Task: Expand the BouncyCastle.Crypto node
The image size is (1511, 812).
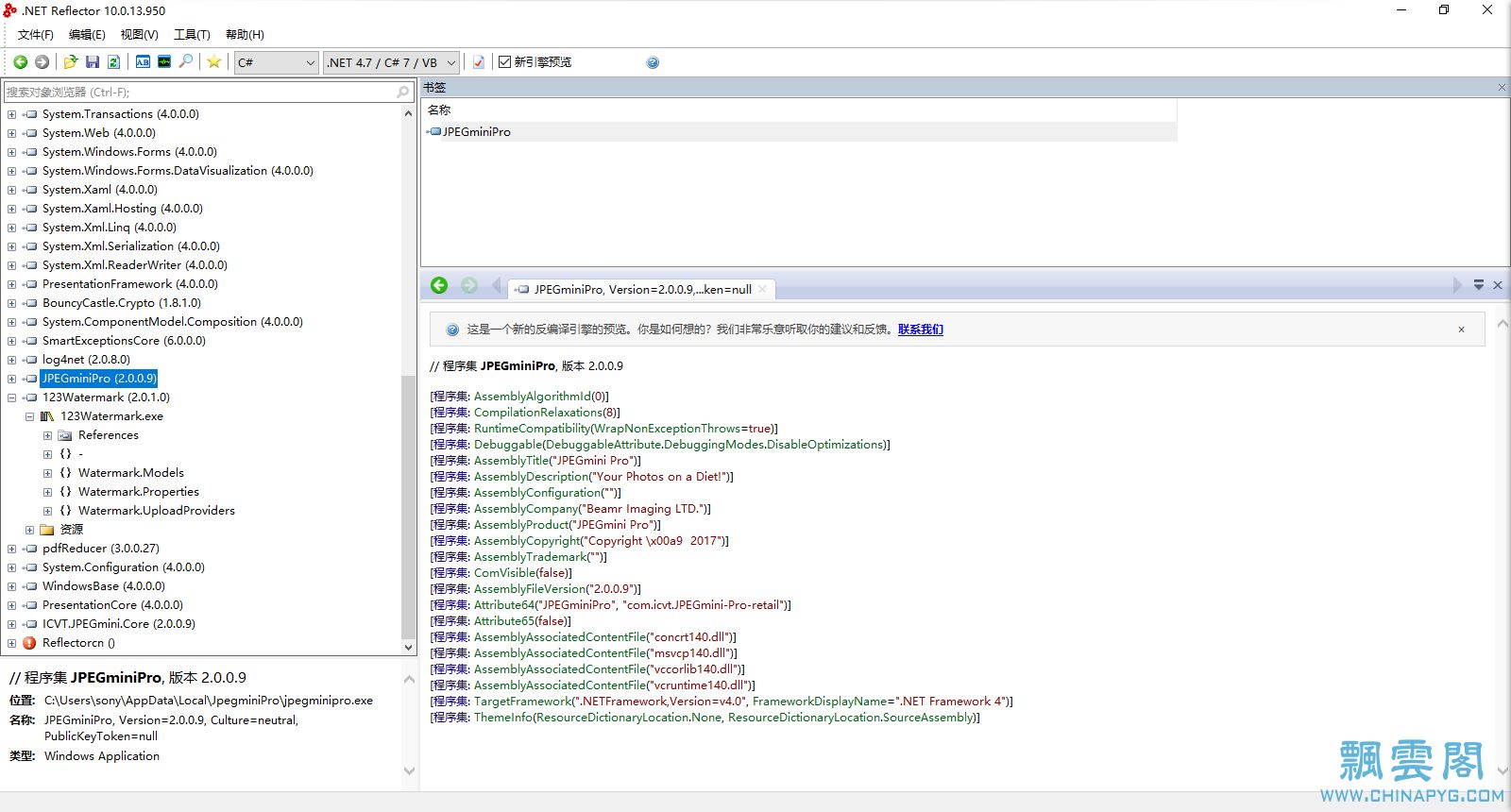Action: (x=11, y=303)
